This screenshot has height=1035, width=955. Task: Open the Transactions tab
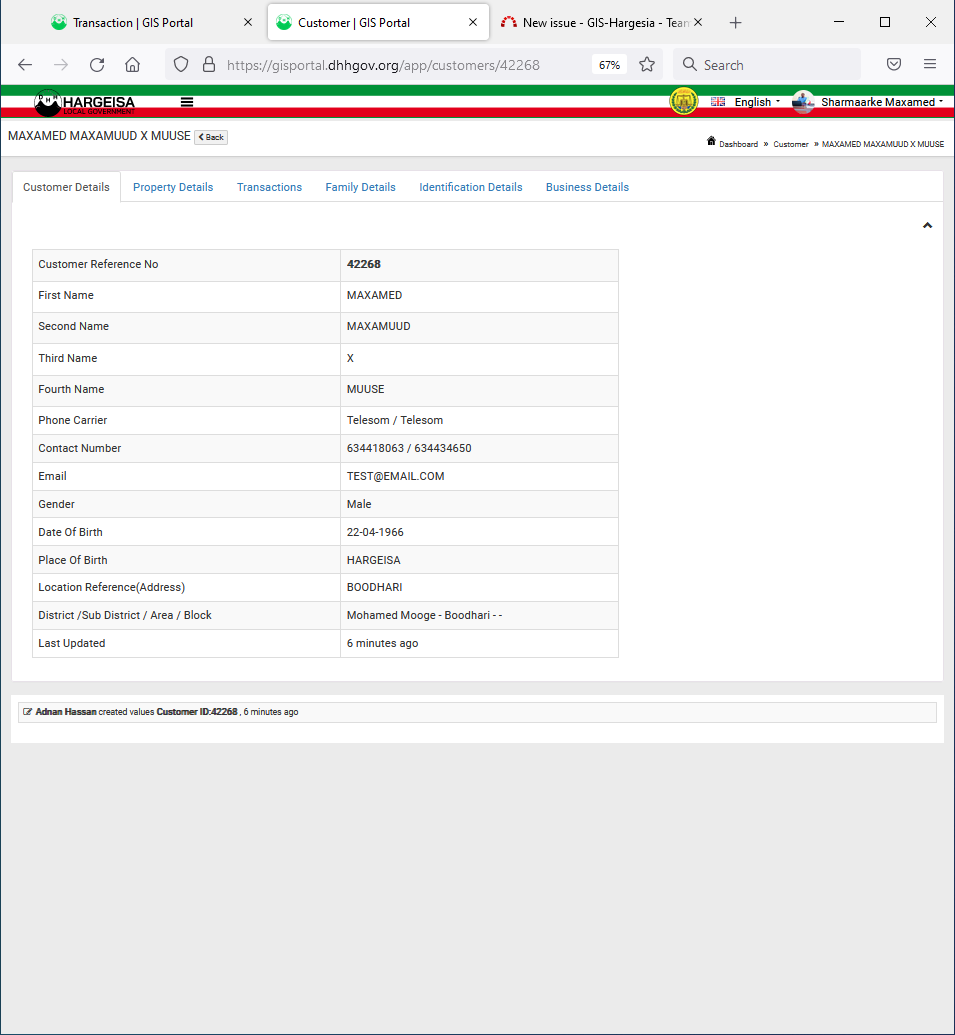click(x=269, y=187)
